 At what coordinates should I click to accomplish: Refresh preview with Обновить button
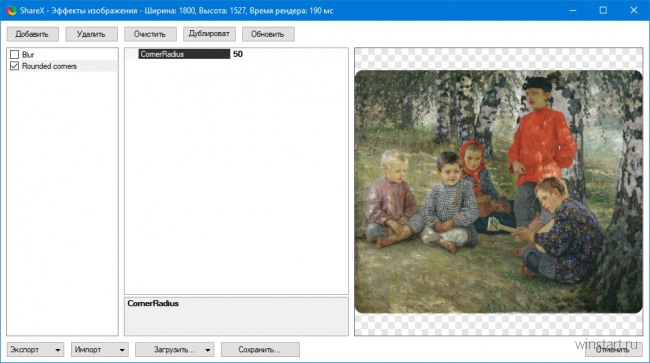tap(268, 34)
